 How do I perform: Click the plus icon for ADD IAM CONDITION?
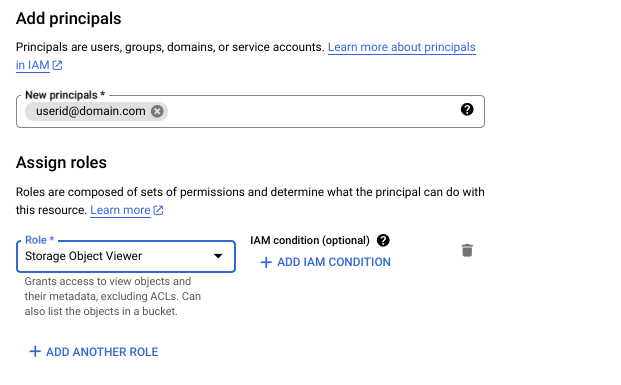click(x=266, y=262)
